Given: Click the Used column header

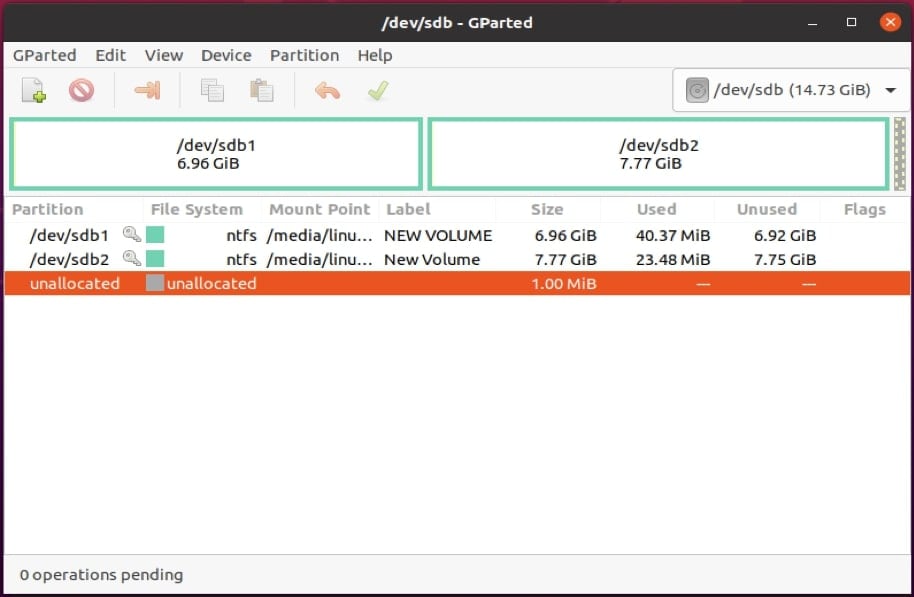Looking at the screenshot, I should (x=656, y=209).
